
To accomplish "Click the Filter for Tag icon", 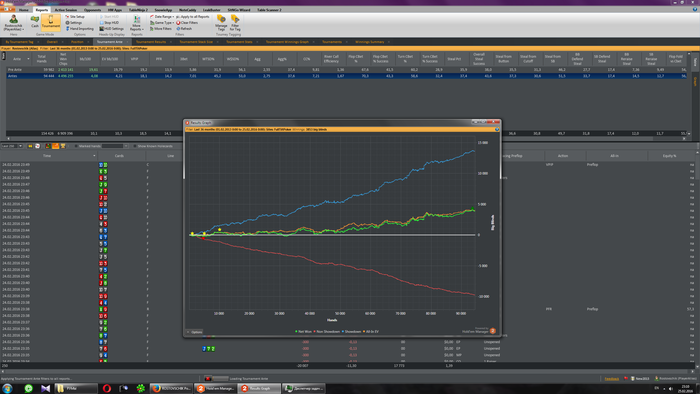I will click(x=235, y=22).
